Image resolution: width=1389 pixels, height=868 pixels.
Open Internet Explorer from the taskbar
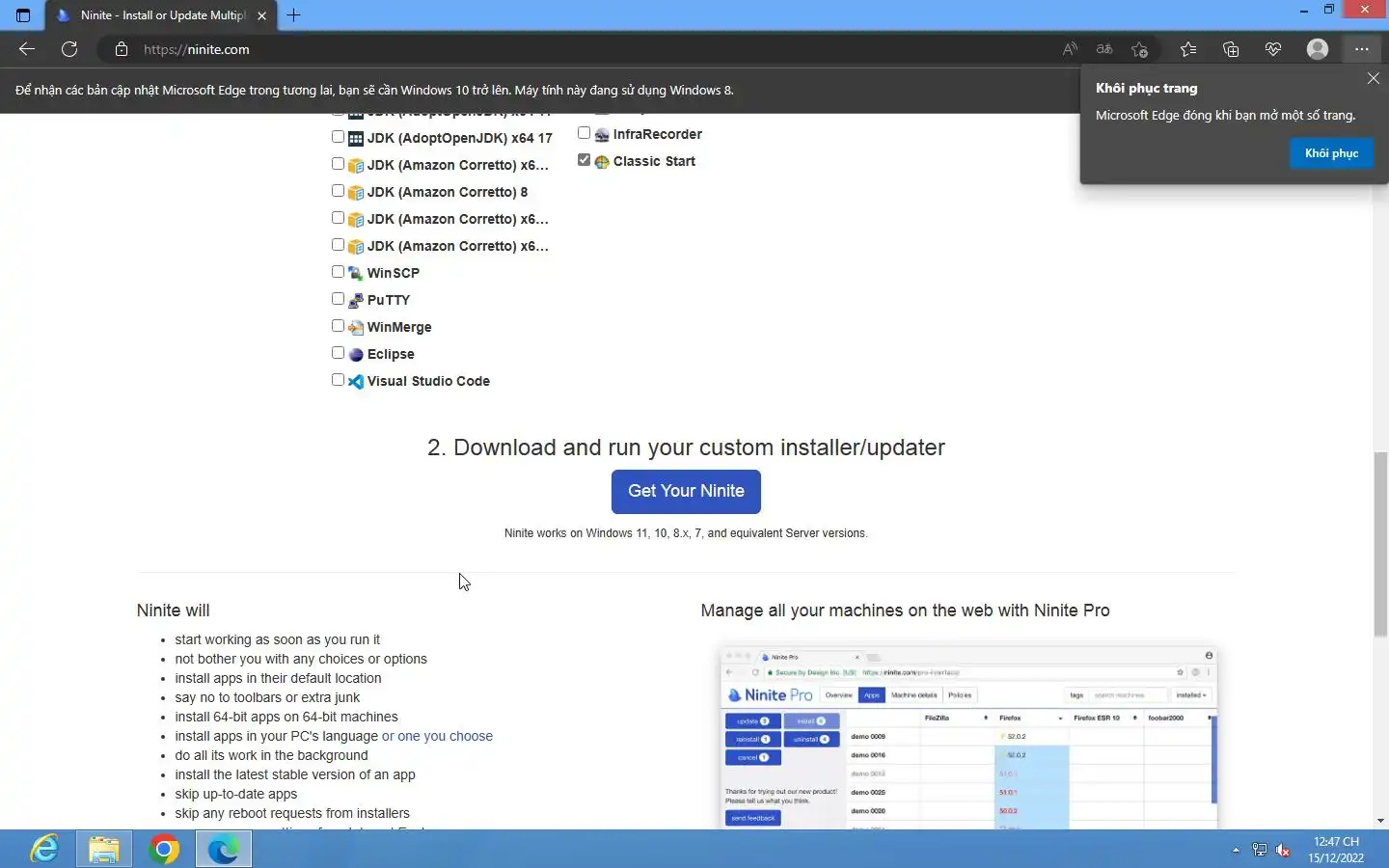tap(44, 849)
